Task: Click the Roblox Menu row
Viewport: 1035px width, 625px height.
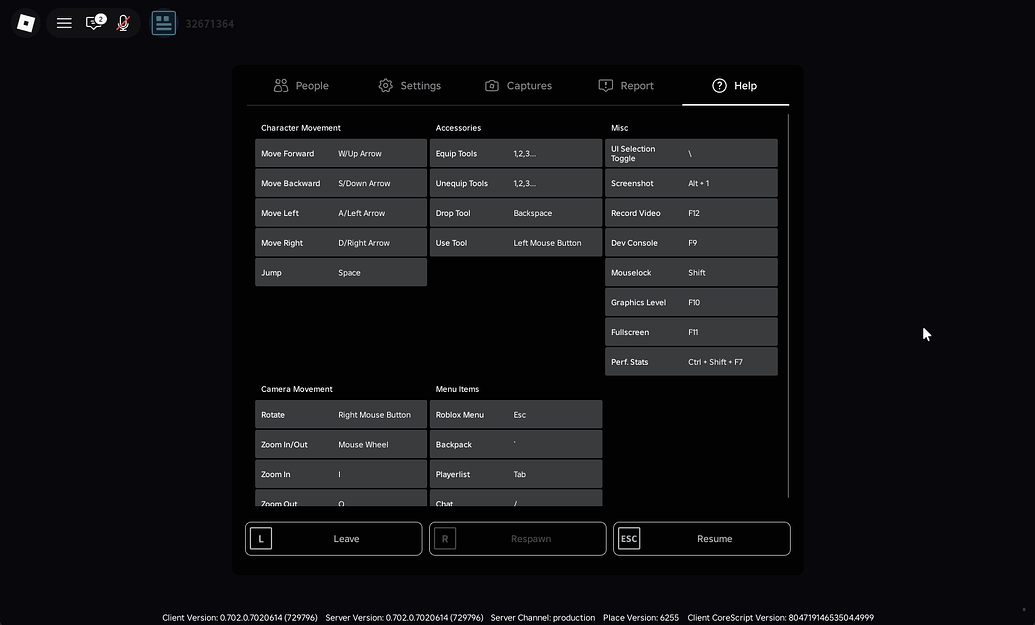Action: [x=516, y=414]
